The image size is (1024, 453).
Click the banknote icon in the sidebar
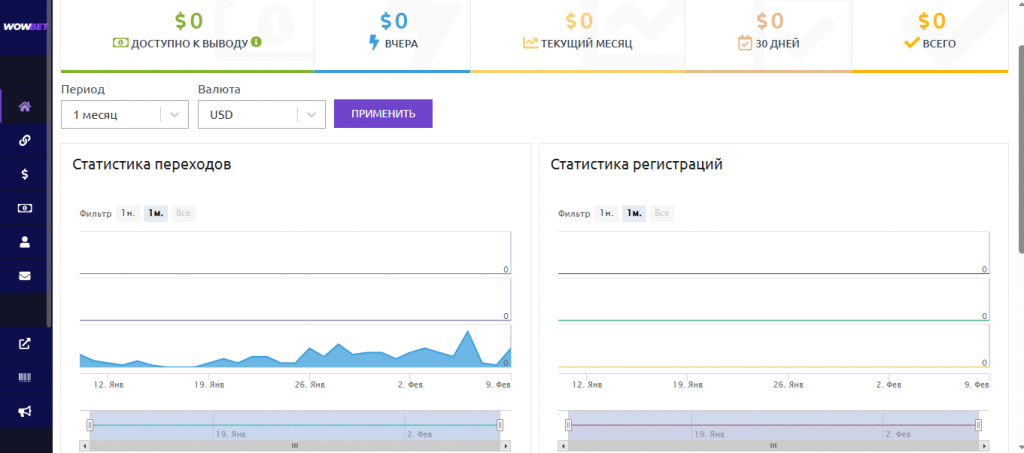point(25,208)
